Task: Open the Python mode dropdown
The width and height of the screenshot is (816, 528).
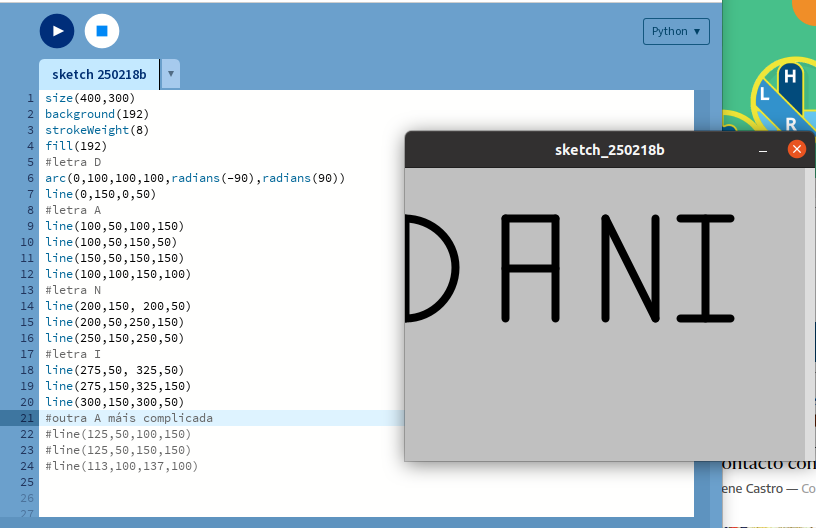Action: click(x=676, y=31)
